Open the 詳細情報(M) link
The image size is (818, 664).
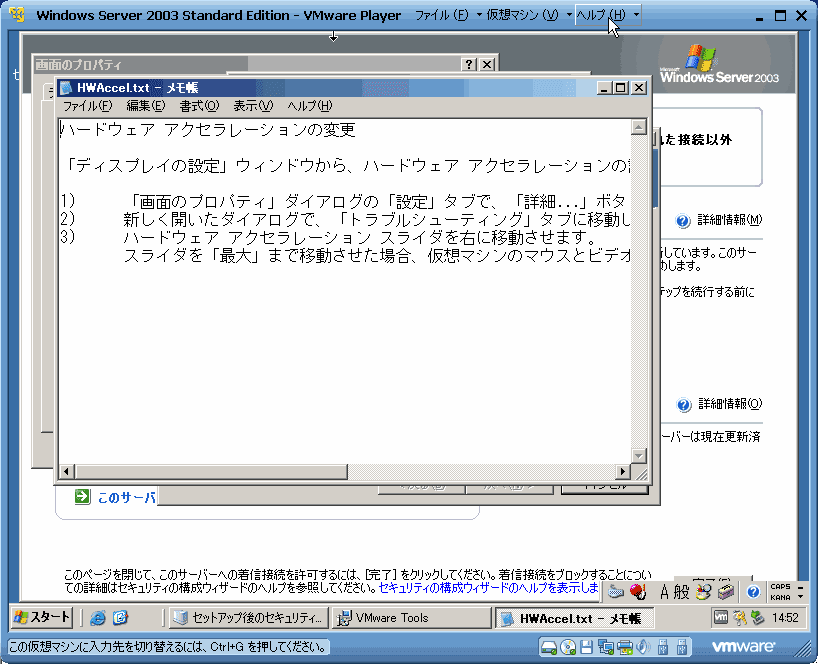tap(730, 220)
